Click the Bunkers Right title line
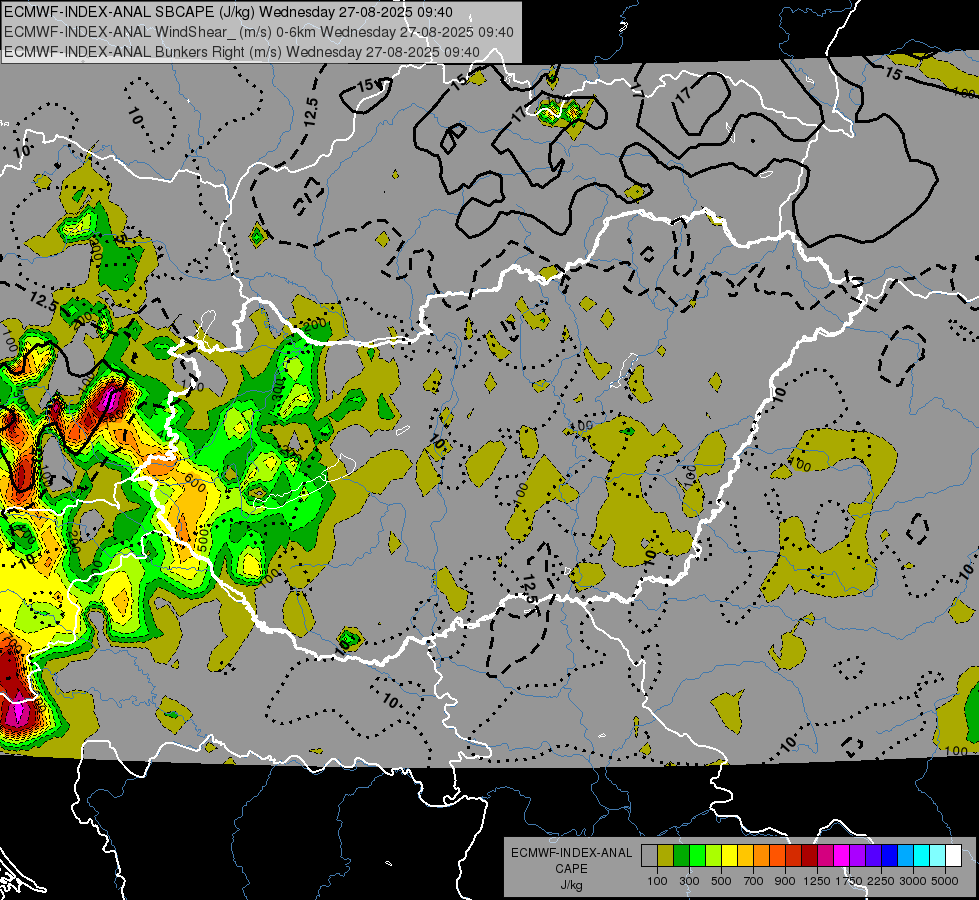 click(242, 52)
